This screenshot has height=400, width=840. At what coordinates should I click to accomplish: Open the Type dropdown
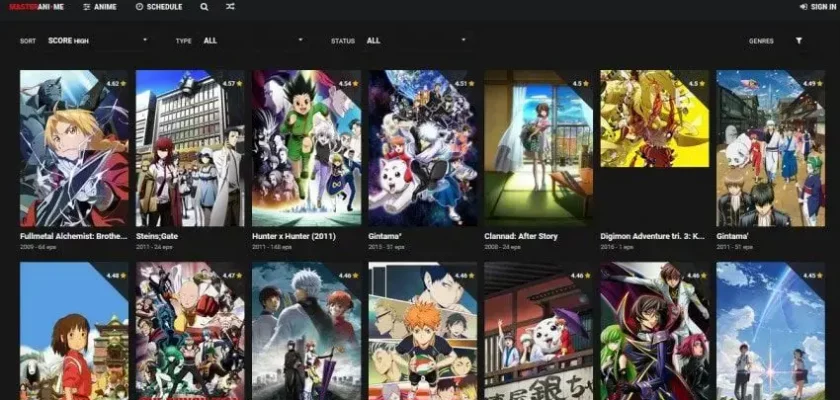click(x=253, y=41)
